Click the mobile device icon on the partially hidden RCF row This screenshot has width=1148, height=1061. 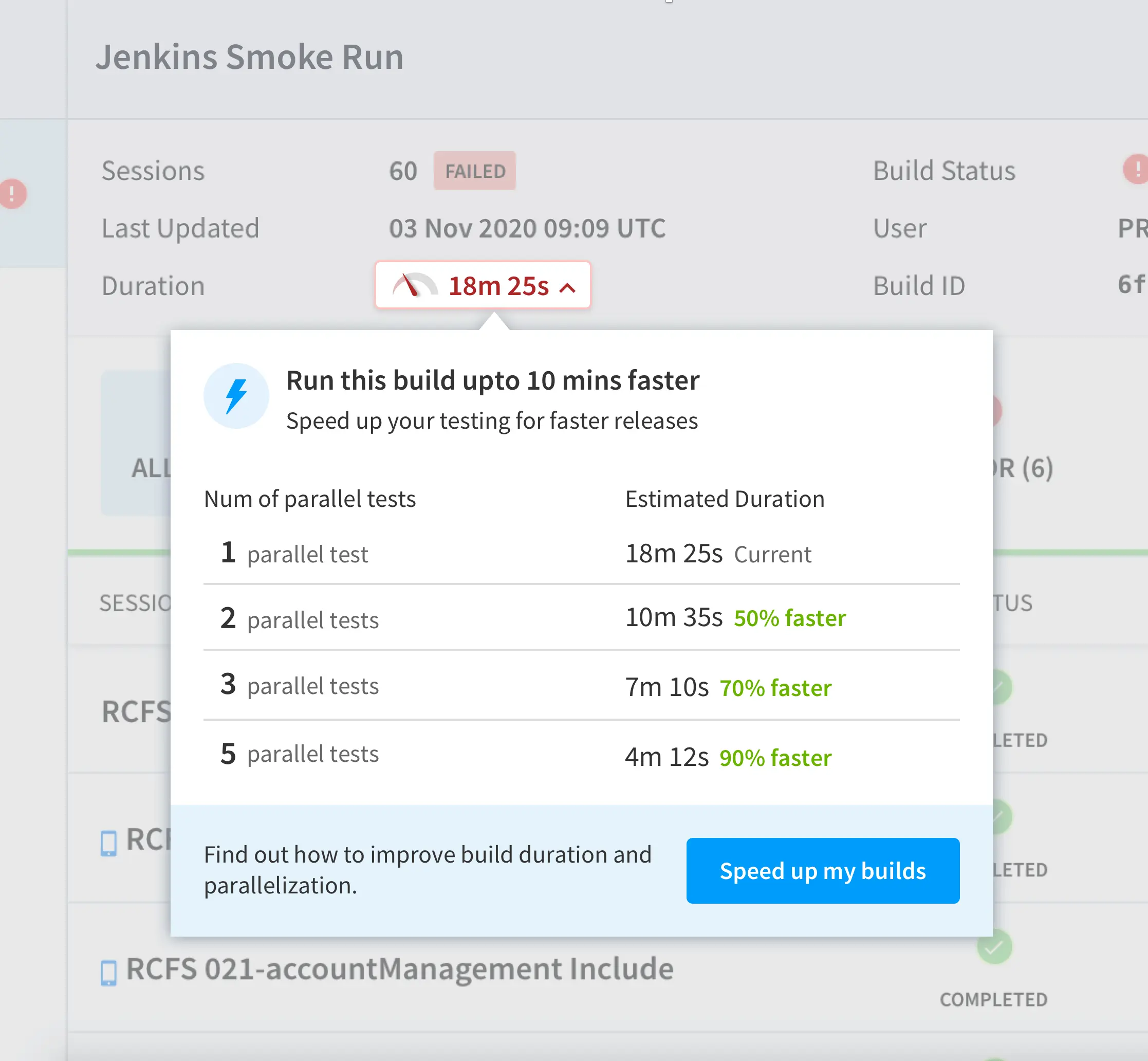pyautogui.click(x=108, y=843)
